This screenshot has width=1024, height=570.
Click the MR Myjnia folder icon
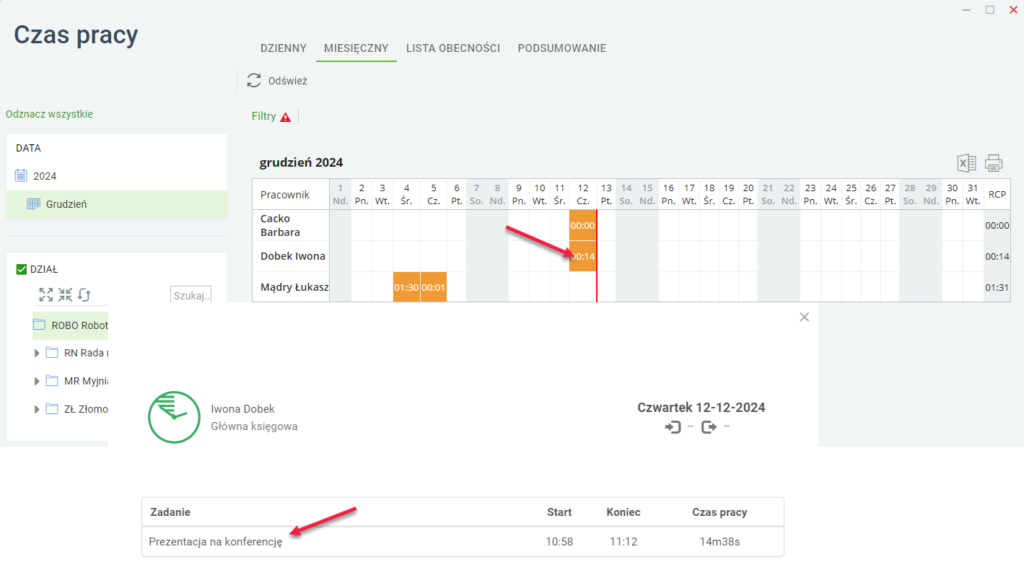tap(52, 381)
